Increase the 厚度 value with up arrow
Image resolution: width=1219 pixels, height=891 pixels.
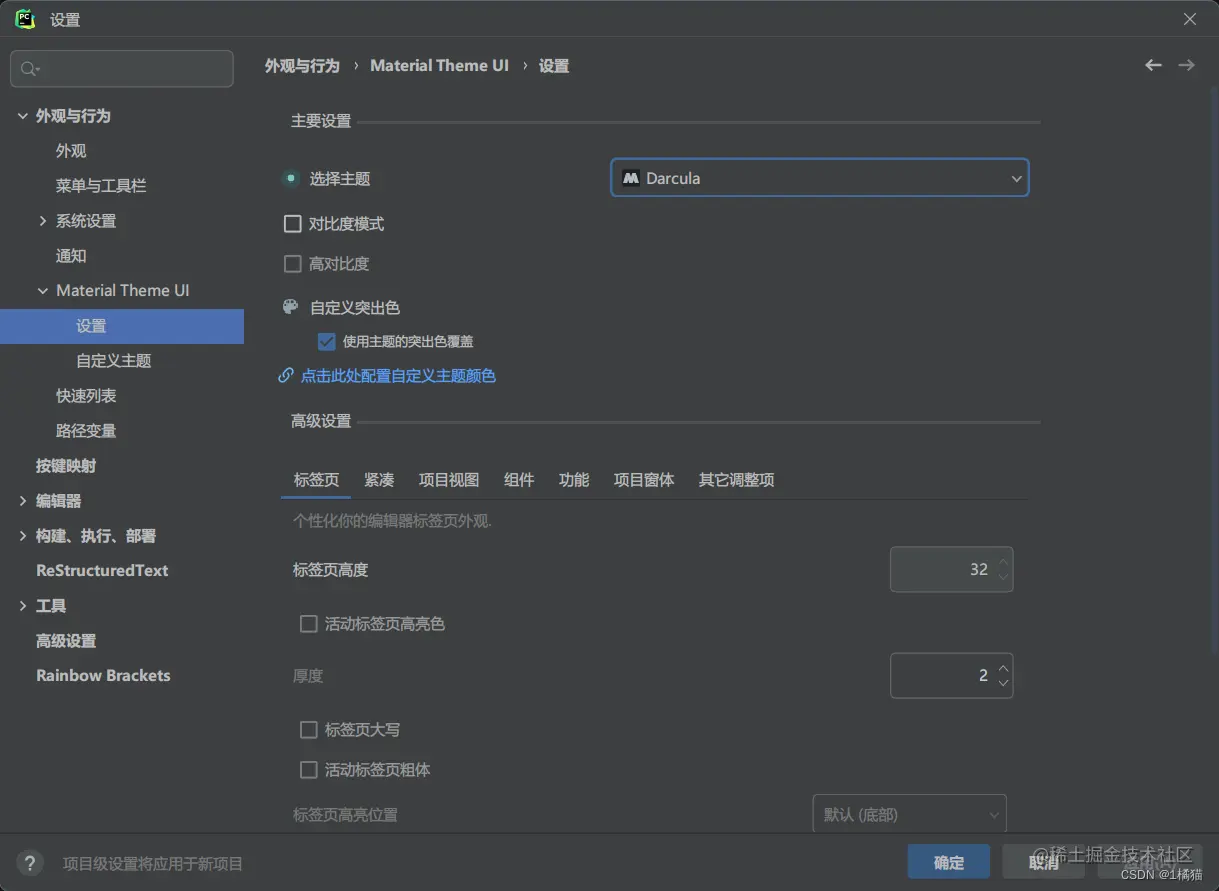point(1004,666)
